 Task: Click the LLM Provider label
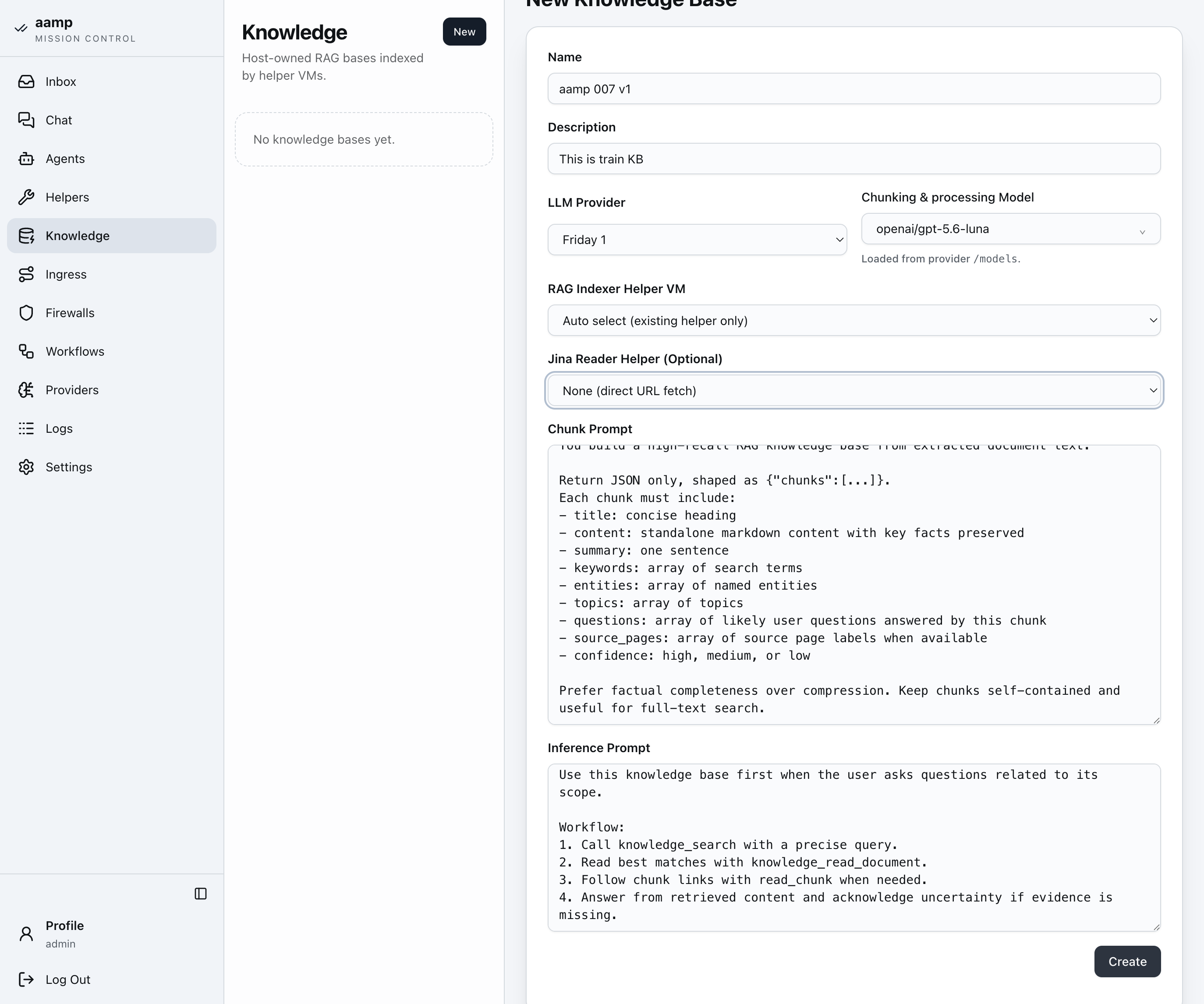(586, 202)
